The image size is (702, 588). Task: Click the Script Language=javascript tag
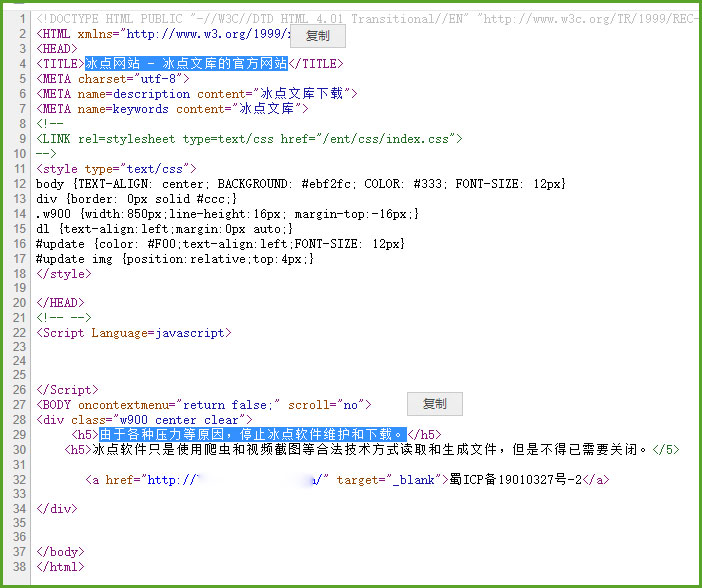134,333
